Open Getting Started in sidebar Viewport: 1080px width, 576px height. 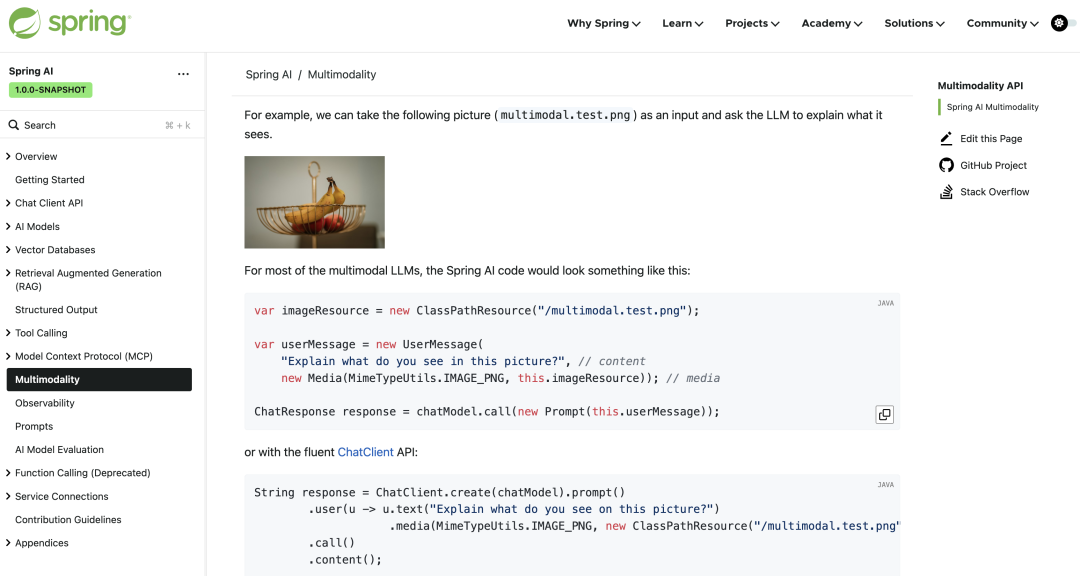[x=50, y=180]
